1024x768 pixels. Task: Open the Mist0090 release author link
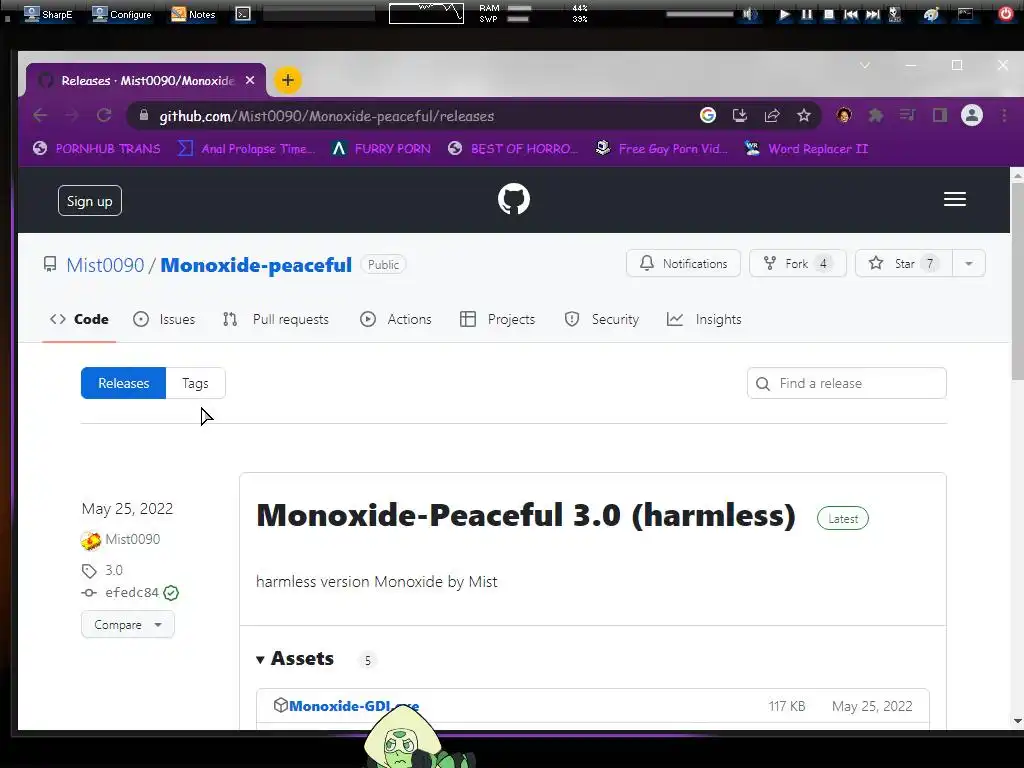point(133,539)
